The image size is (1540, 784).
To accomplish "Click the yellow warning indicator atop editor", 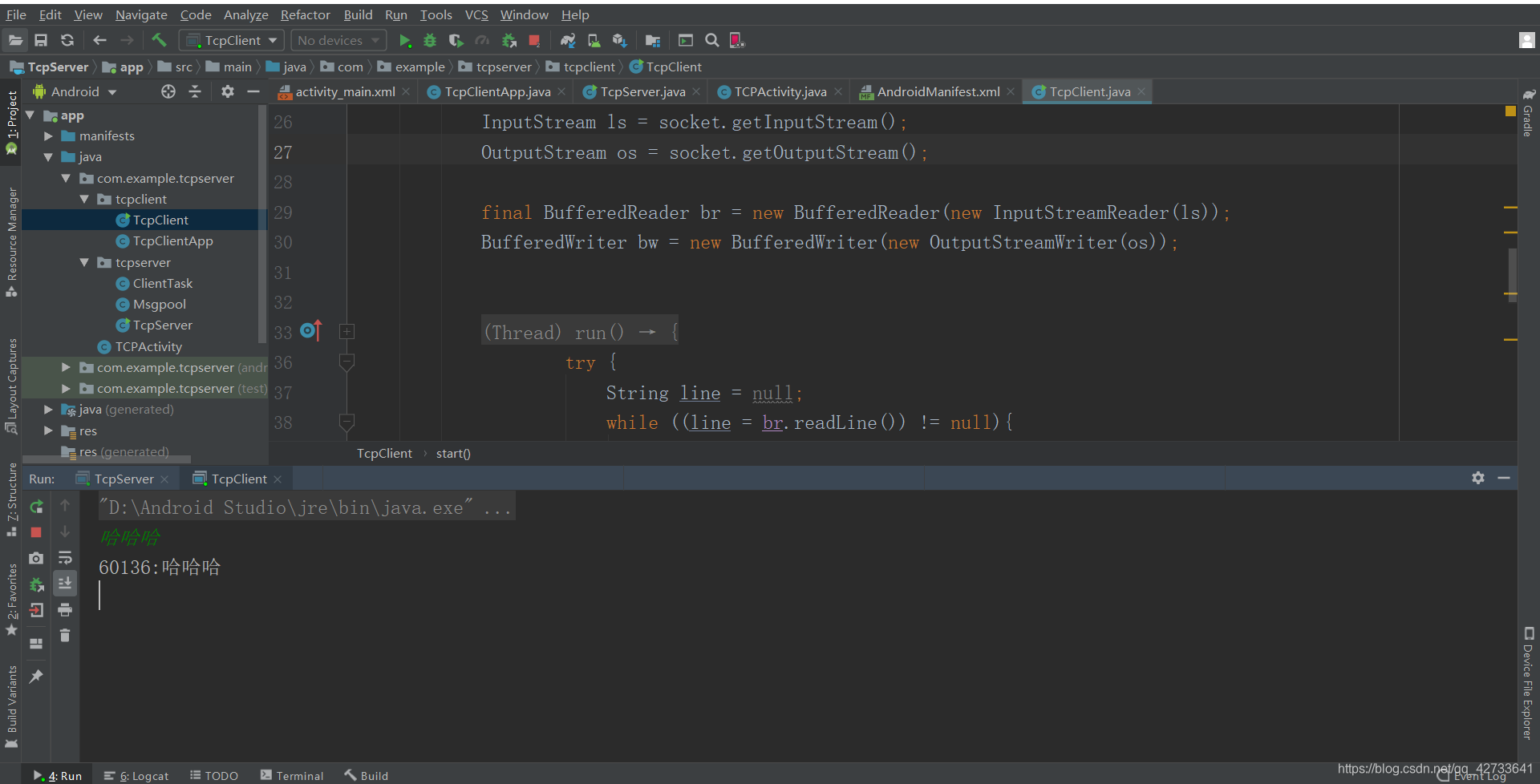I will point(1510,111).
